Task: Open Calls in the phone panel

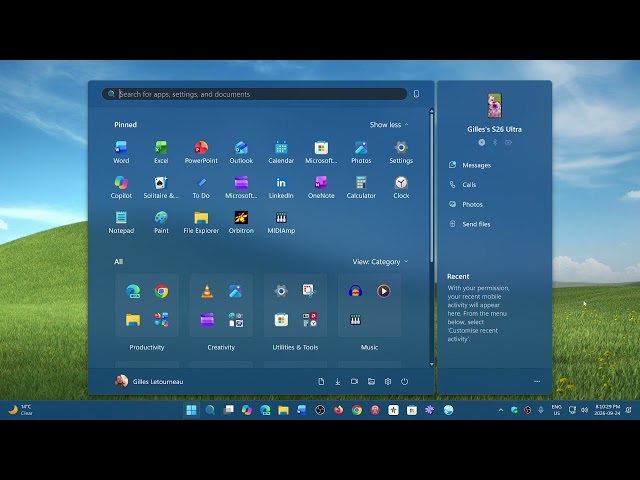Action: tap(462, 184)
